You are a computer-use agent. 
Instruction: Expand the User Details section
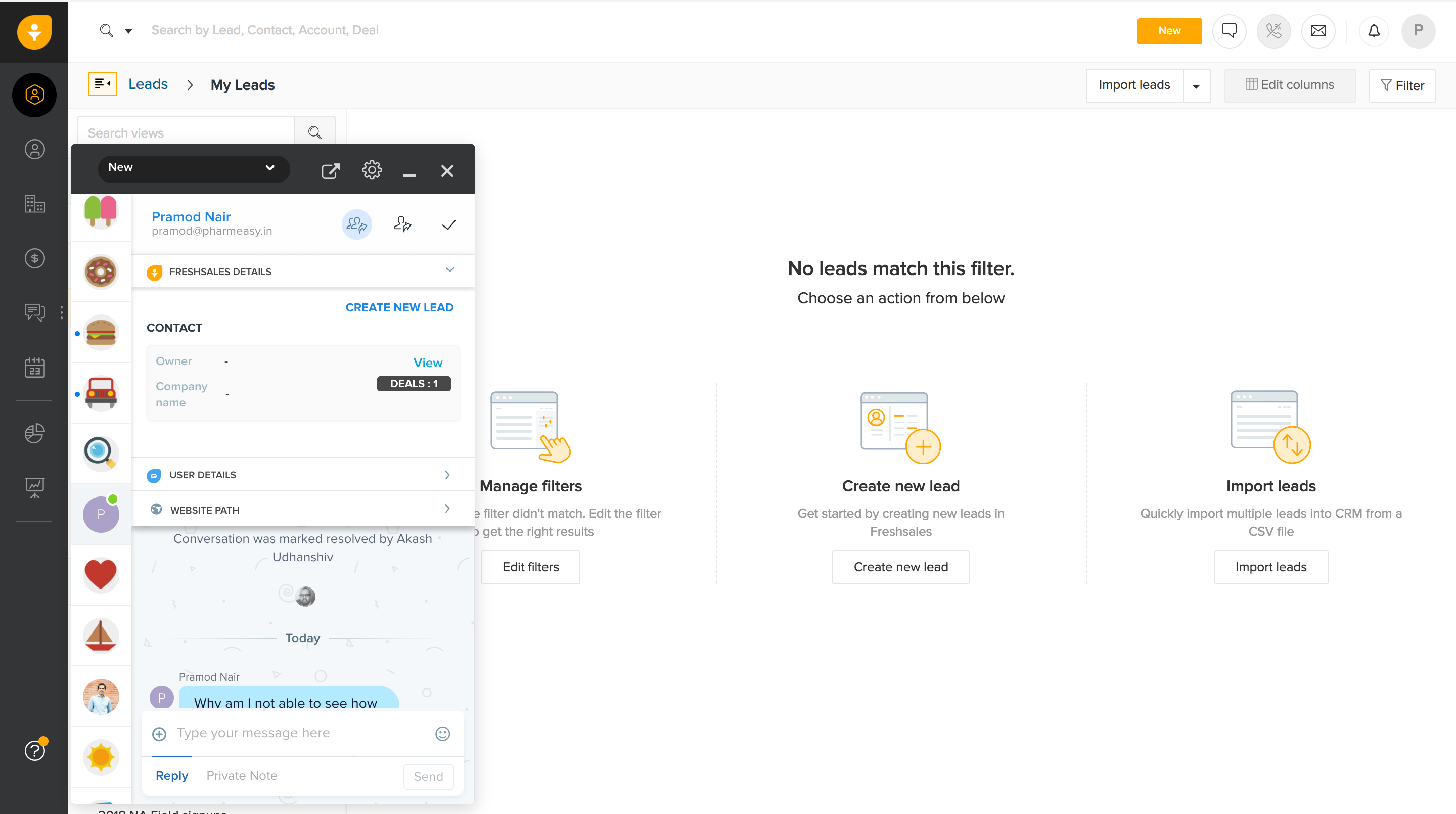pos(446,475)
